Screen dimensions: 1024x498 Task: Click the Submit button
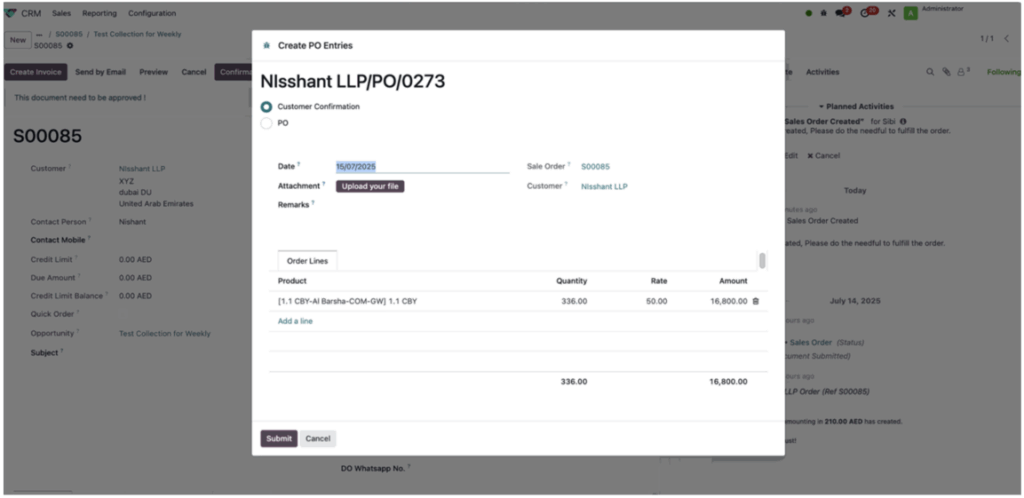pyautogui.click(x=279, y=439)
